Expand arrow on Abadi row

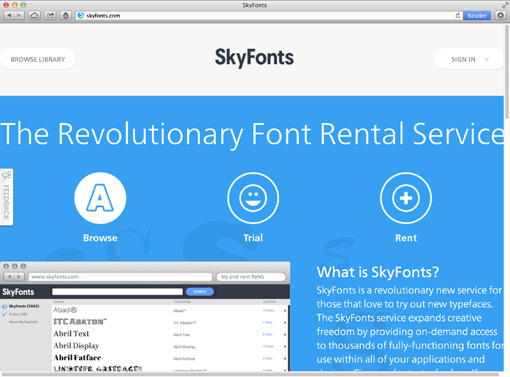point(285,311)
